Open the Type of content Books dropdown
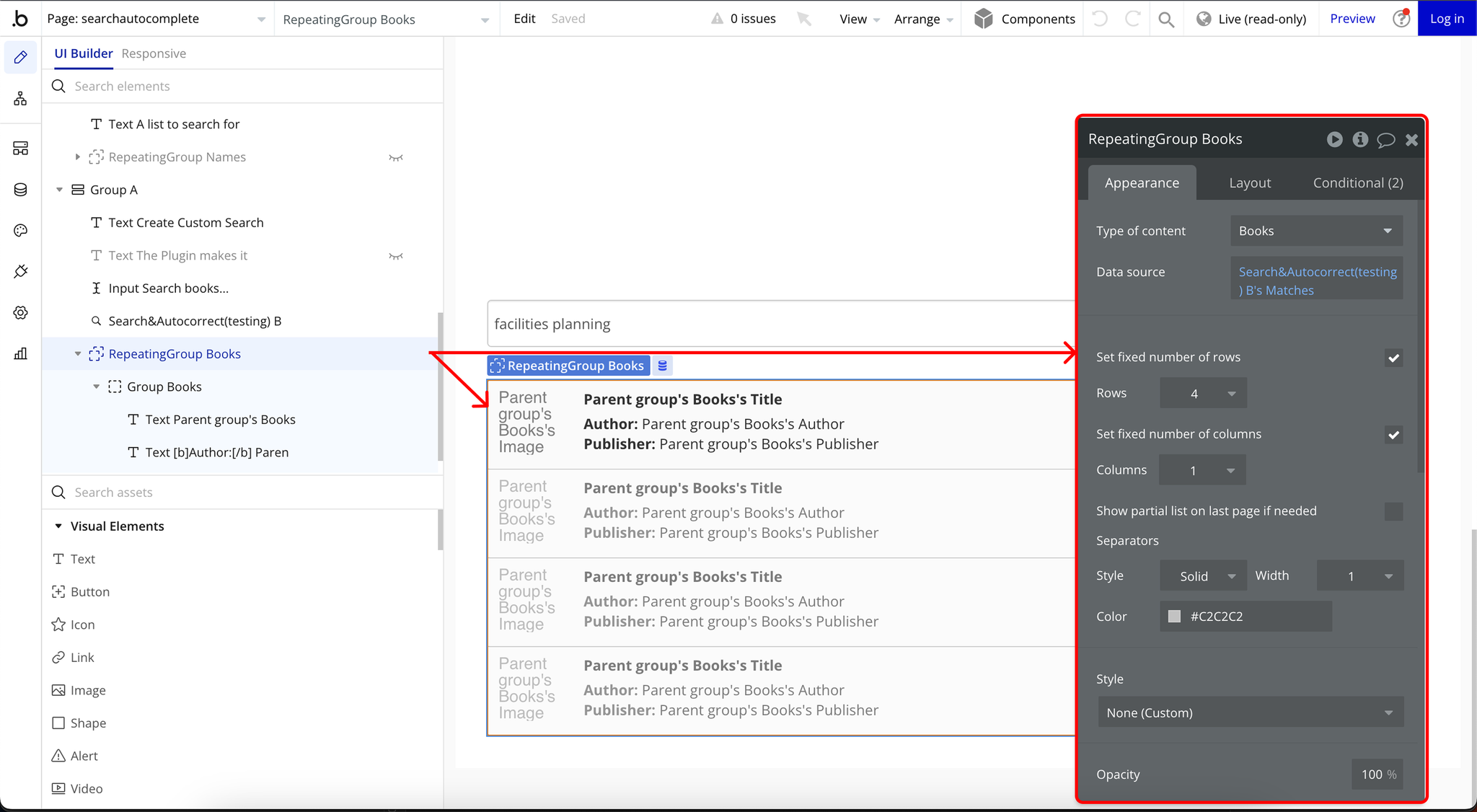Viewport: 1477px width, 812px height. [x=1316, y=231]
